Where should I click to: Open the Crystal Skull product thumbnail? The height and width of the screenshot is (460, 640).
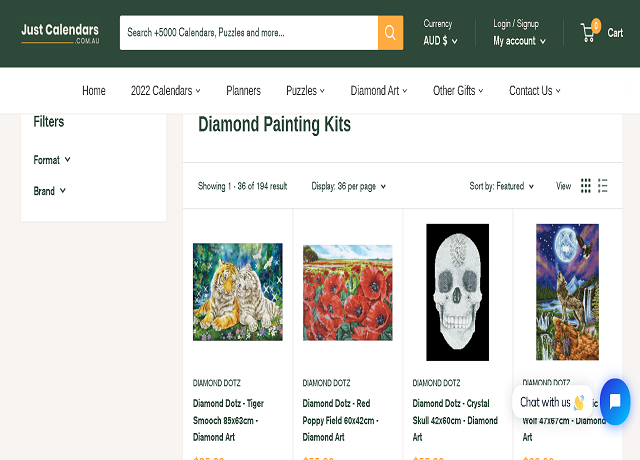click(x=458, y=292)
